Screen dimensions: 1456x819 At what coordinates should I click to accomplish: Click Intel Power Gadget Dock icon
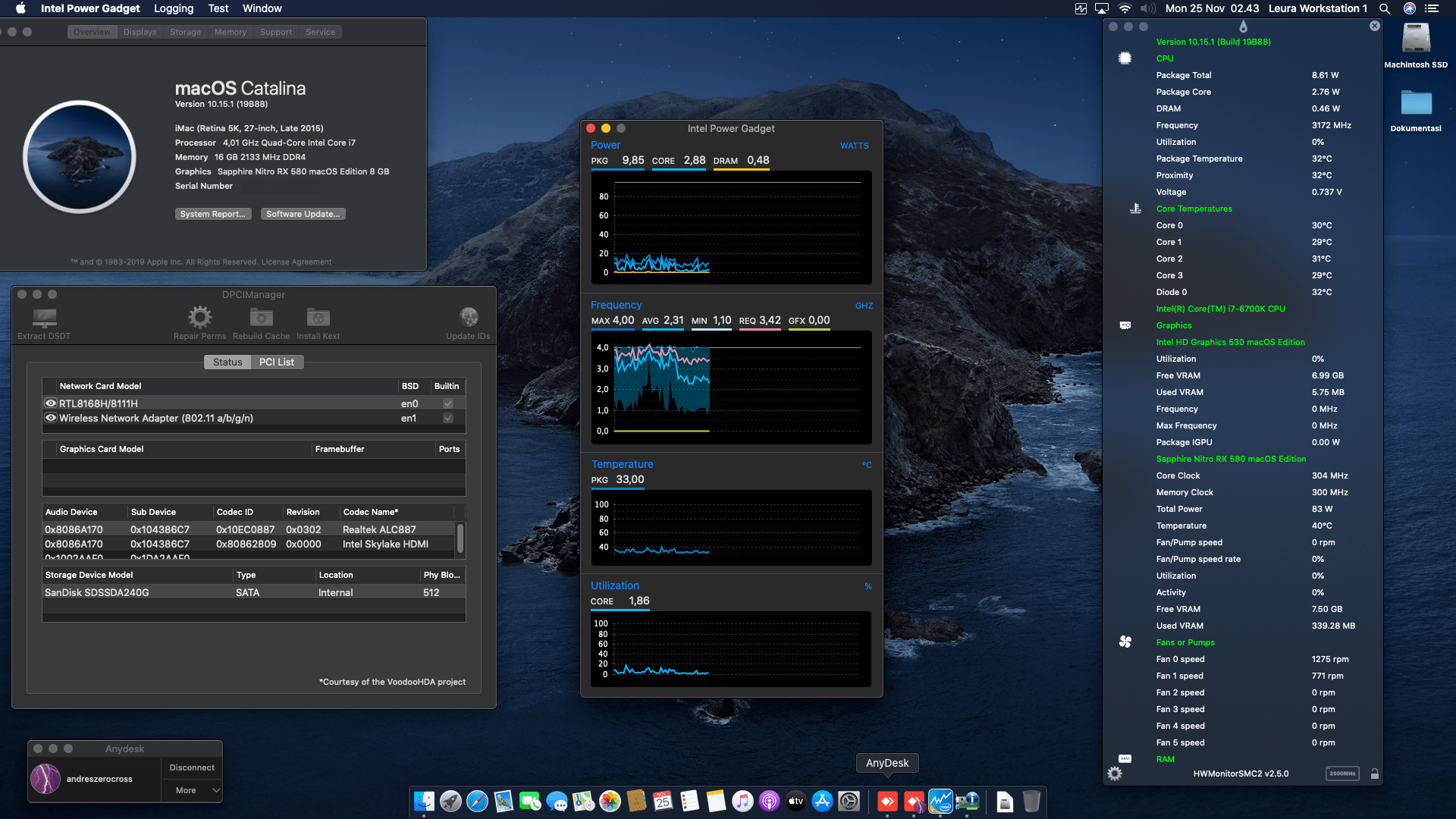940,802
